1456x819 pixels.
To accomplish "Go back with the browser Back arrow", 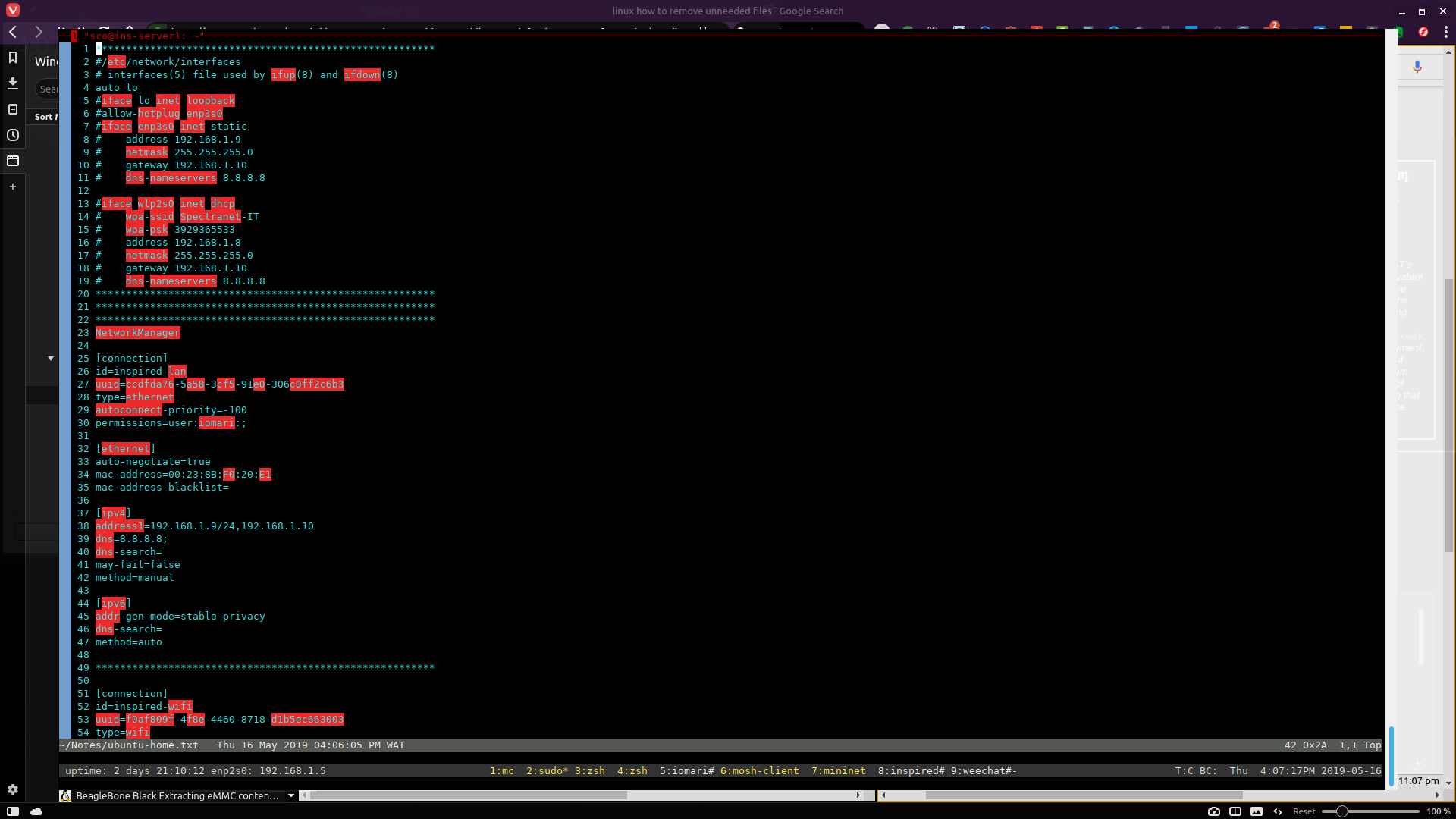I will click(x=13, y=32).
